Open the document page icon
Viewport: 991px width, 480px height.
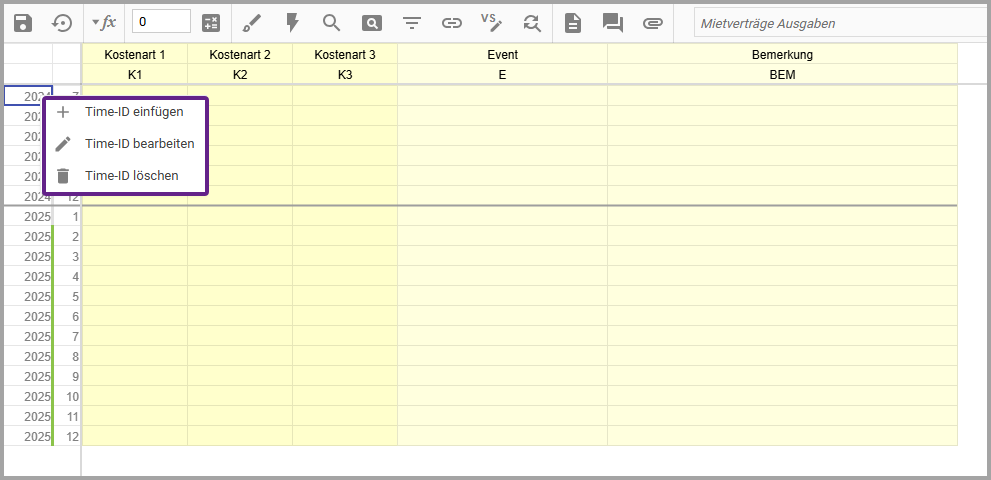pyautogui.click(x=573, y=22)
